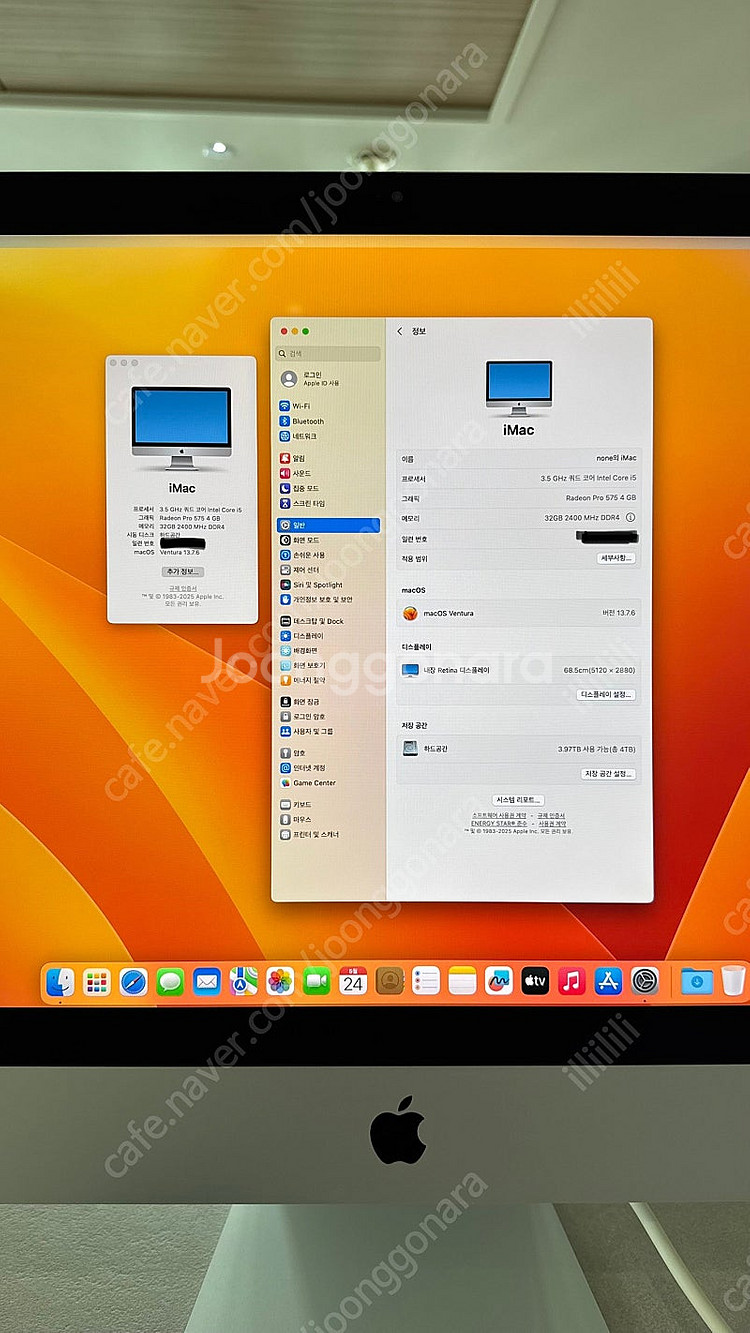The width and height of the screenshot is (750, 1333).
Task: Open 마우스 mouse settings
Action: coord(328,819)
